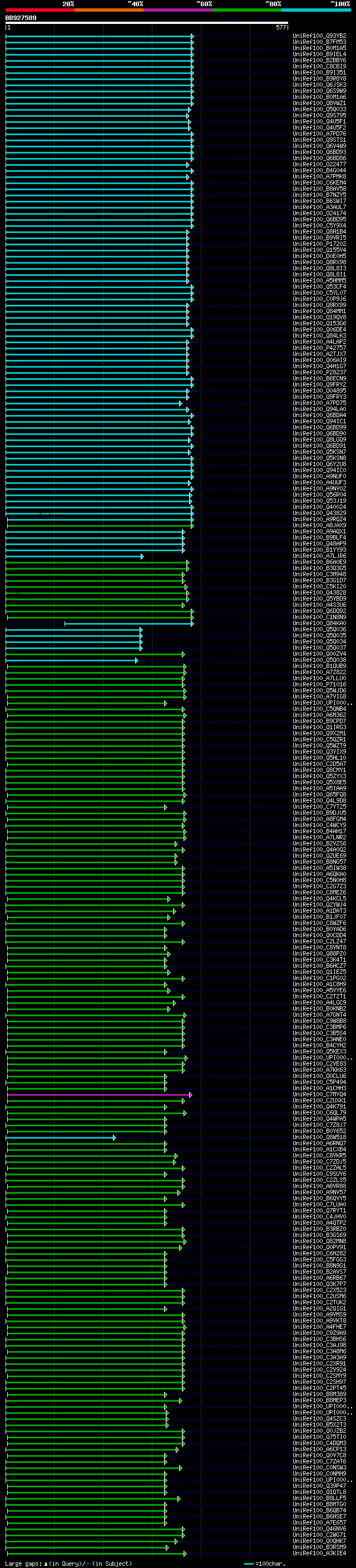Select label UniRef100_A6RNQ7
The height and width of the screenshot is (1568, 356).
pyautogui.click(x=319, y=1143)
